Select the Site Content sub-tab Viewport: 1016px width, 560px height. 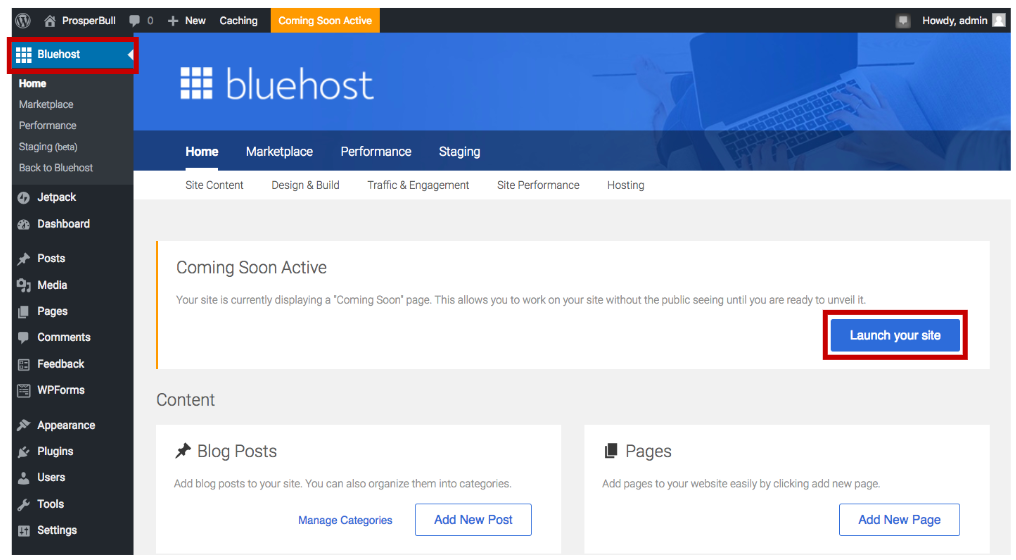(x=214, y=185)
